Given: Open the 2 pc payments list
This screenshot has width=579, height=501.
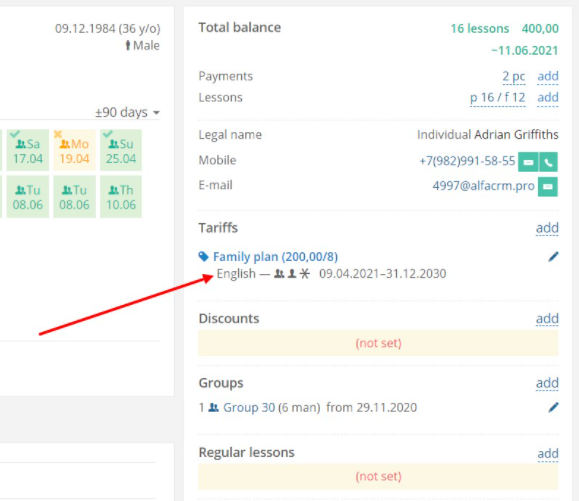Looking at the screenshot, I should [514, 76].
